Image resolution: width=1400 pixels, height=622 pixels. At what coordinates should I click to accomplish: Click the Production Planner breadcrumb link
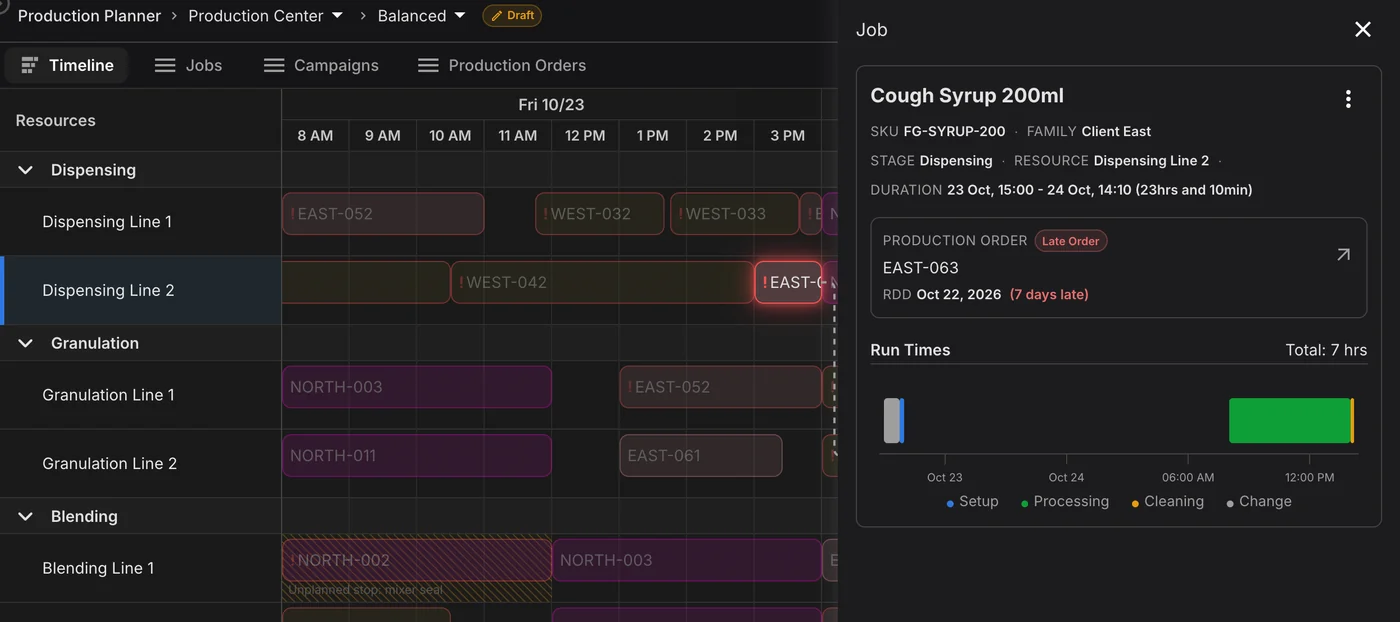tap(89, 16)
